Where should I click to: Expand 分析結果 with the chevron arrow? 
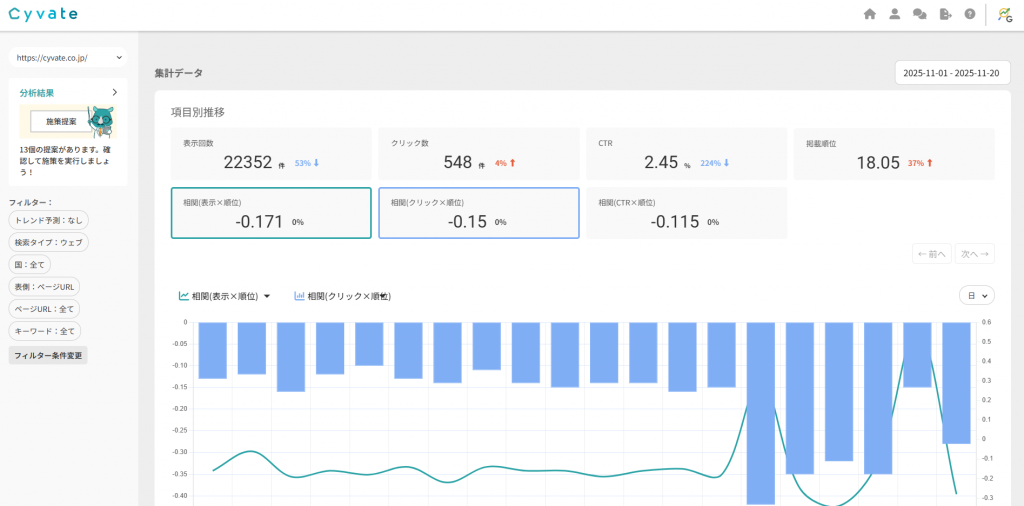coord(115,92)
